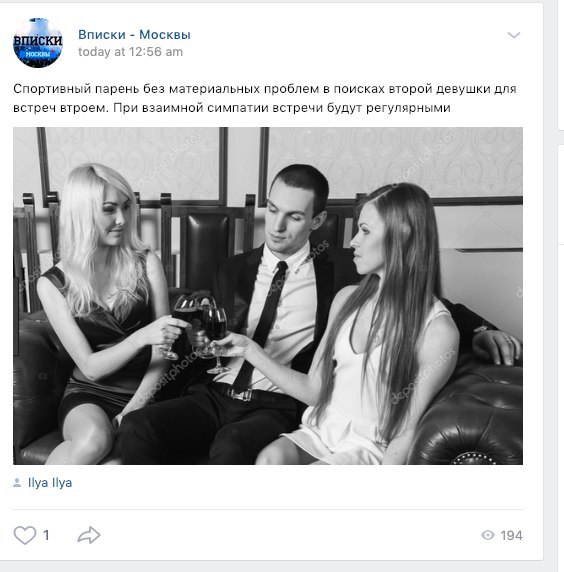Click the person icon beside Ilya Ilya

[x=17, y=483]
